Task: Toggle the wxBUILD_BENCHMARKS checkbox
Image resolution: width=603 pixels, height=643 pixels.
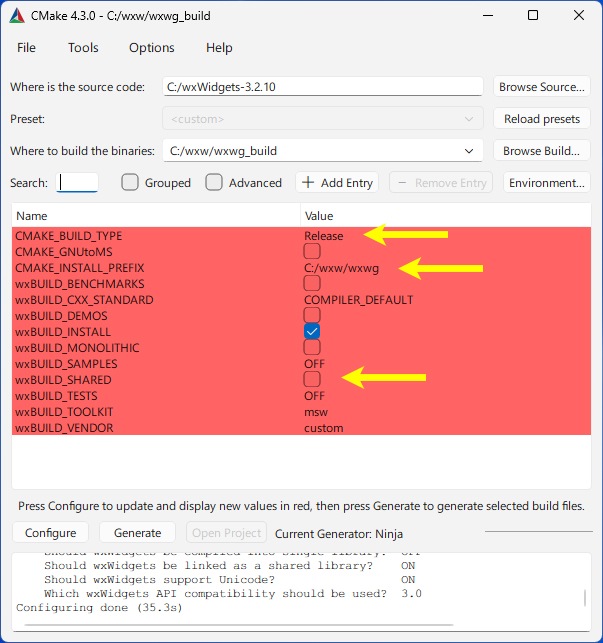Action: pyautogui.click(x=312, y=283)
